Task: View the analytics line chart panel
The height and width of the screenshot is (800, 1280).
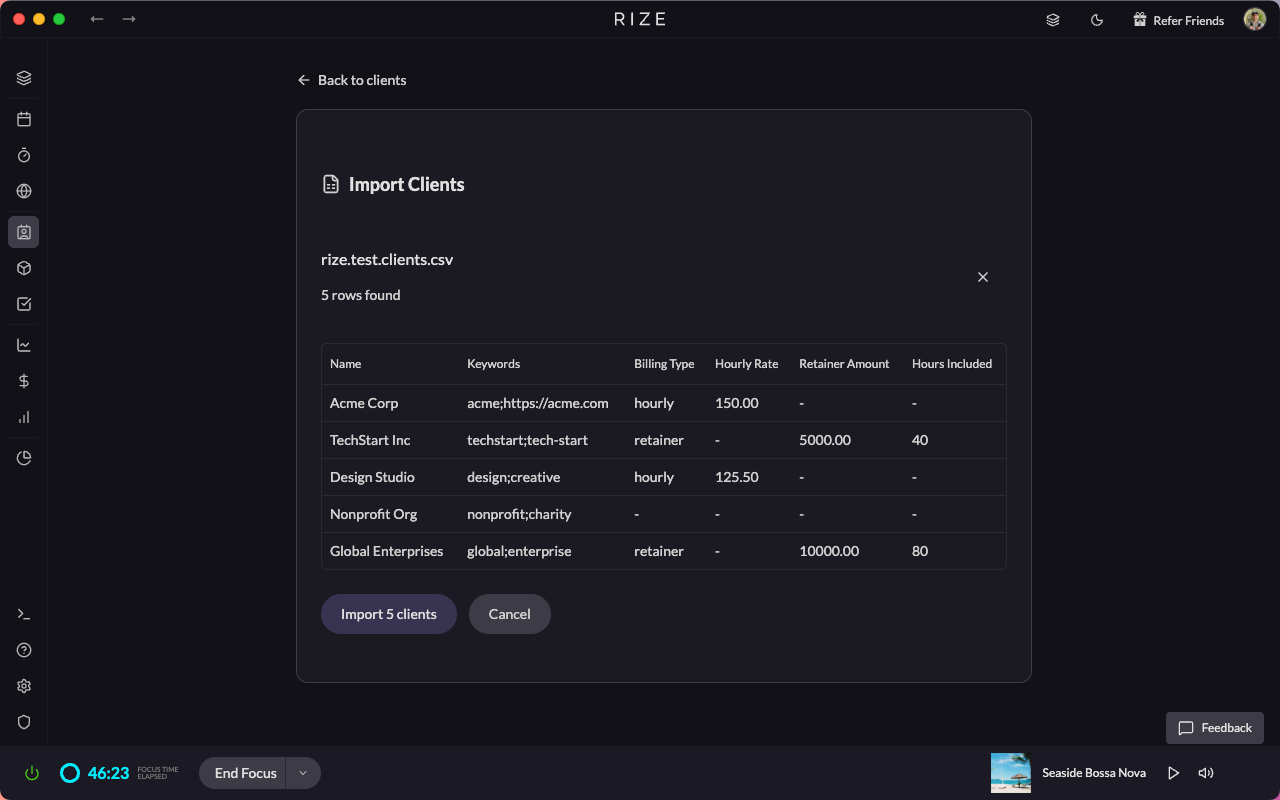Action: [x=24, y=344]
